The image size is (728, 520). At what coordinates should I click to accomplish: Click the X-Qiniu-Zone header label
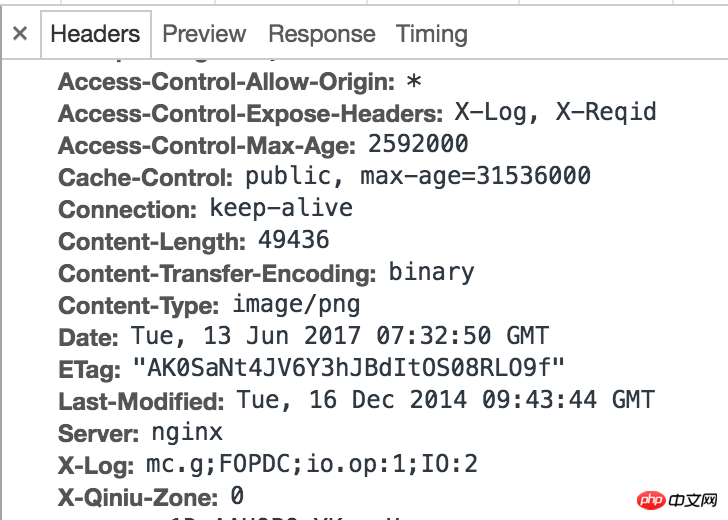(138, 498)
